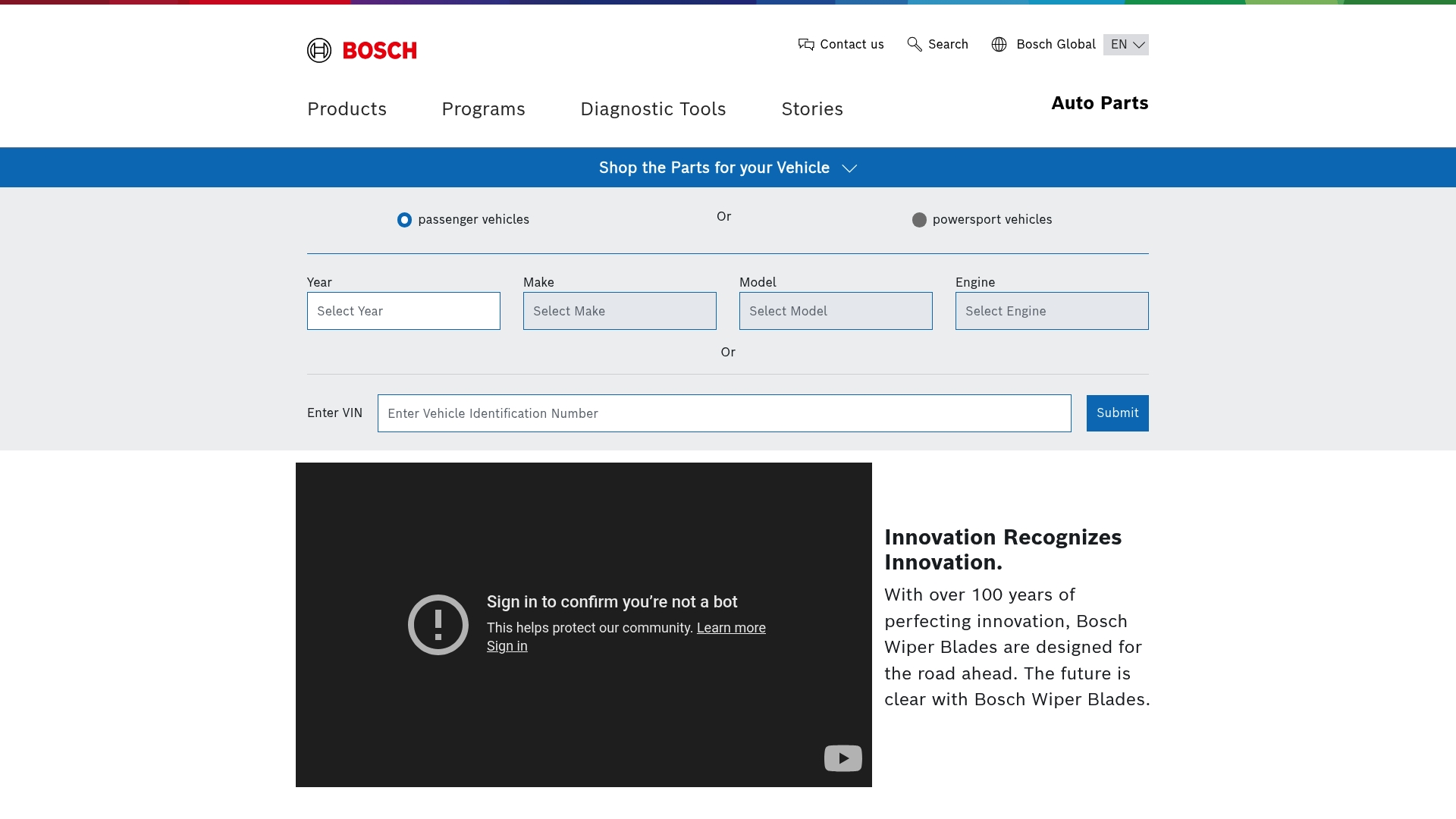Focus the Vehicle Identification Number field
1456x819 pixels.
[x=724, y=413]
